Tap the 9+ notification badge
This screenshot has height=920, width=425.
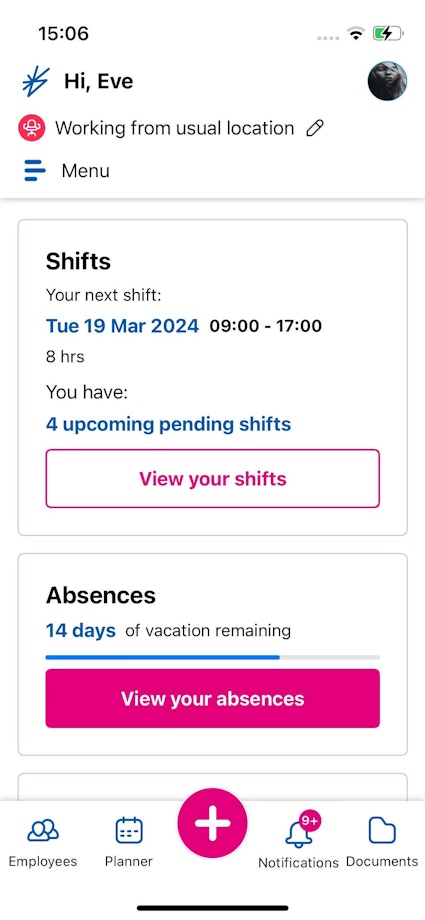(309, 821)
